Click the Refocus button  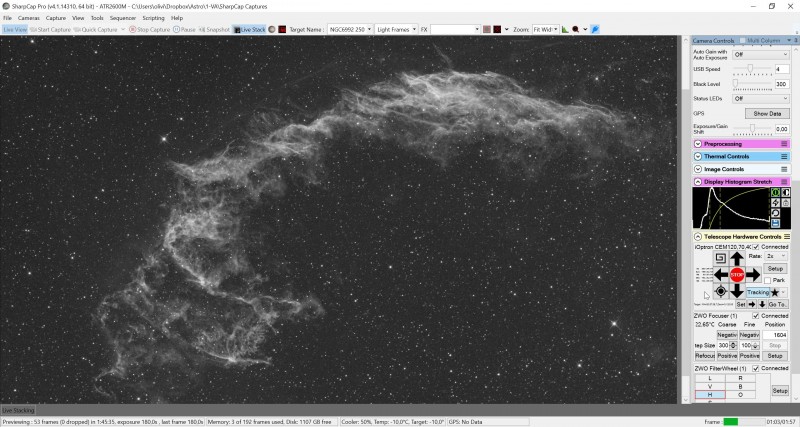pyautogui.click(x=705, y=356)
